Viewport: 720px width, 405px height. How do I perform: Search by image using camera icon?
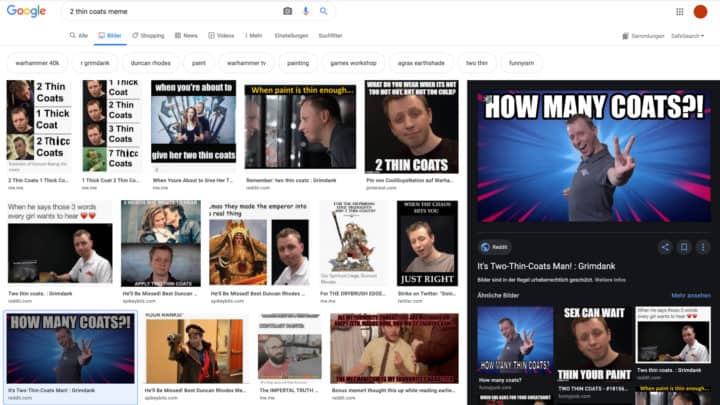click(x=287, y=11)
